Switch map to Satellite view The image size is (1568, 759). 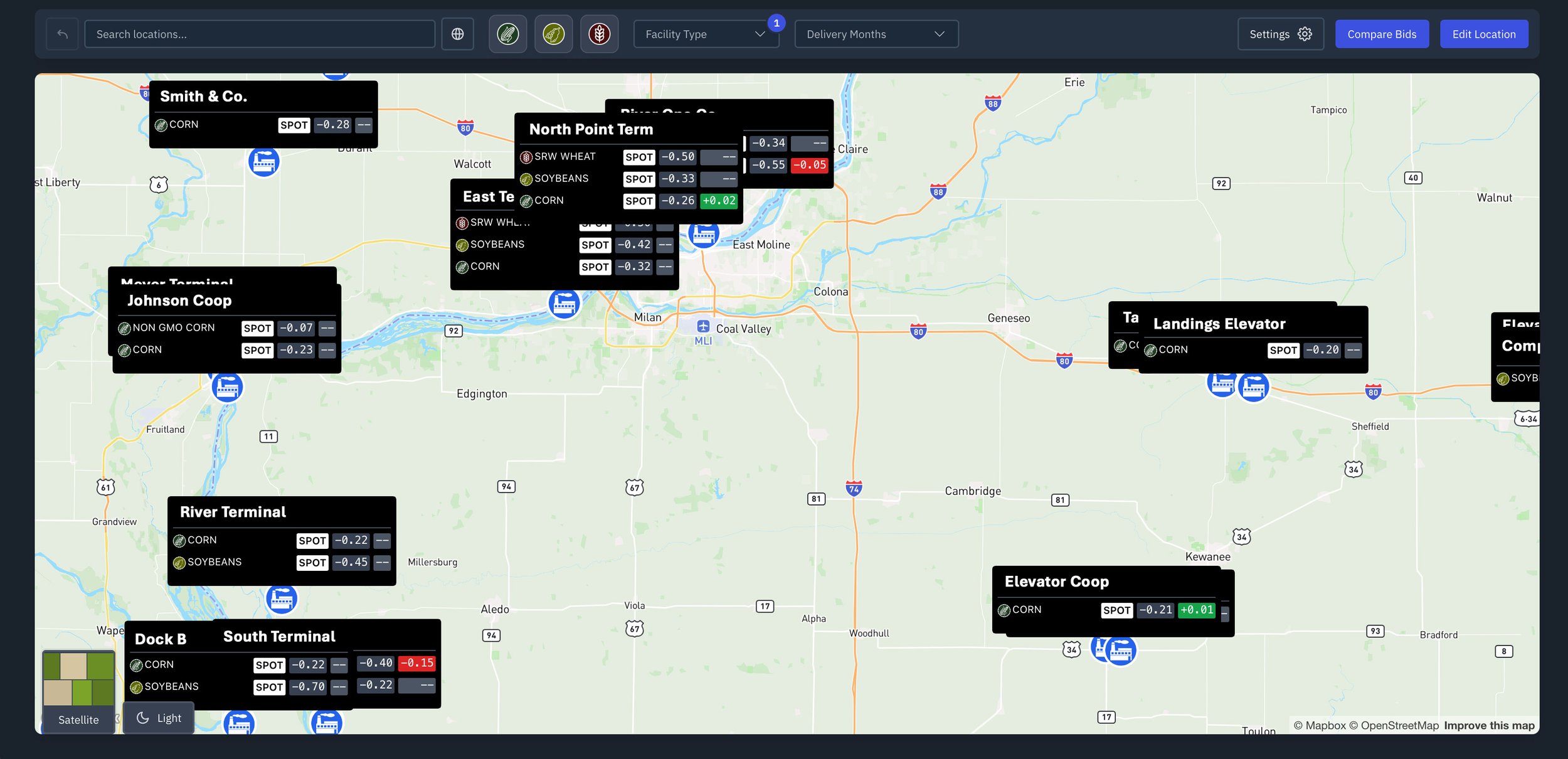pyautogui.click(x=78, y=691)
